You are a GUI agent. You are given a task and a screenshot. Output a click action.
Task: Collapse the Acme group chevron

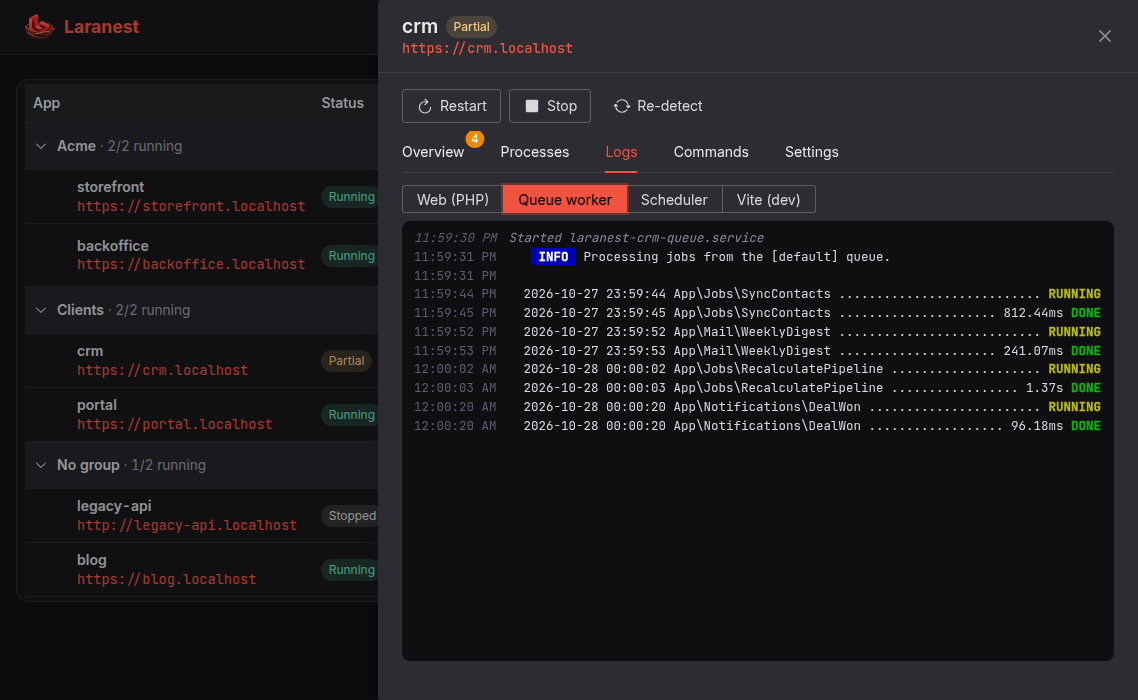point(41,146)
